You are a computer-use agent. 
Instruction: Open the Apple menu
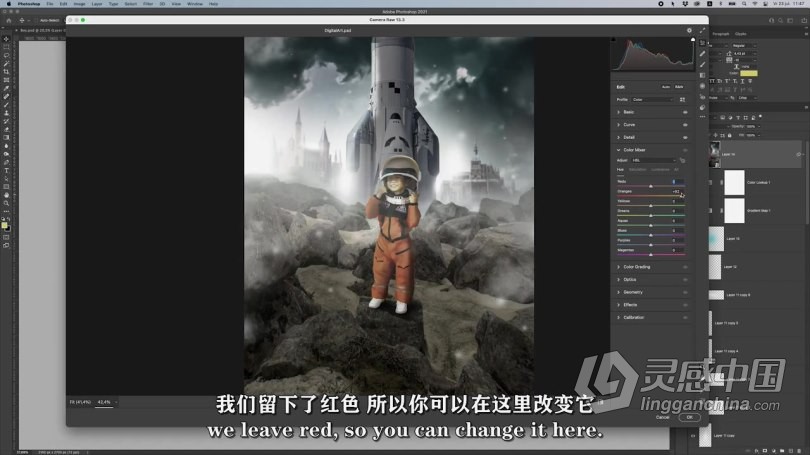[x=8, y=4]
